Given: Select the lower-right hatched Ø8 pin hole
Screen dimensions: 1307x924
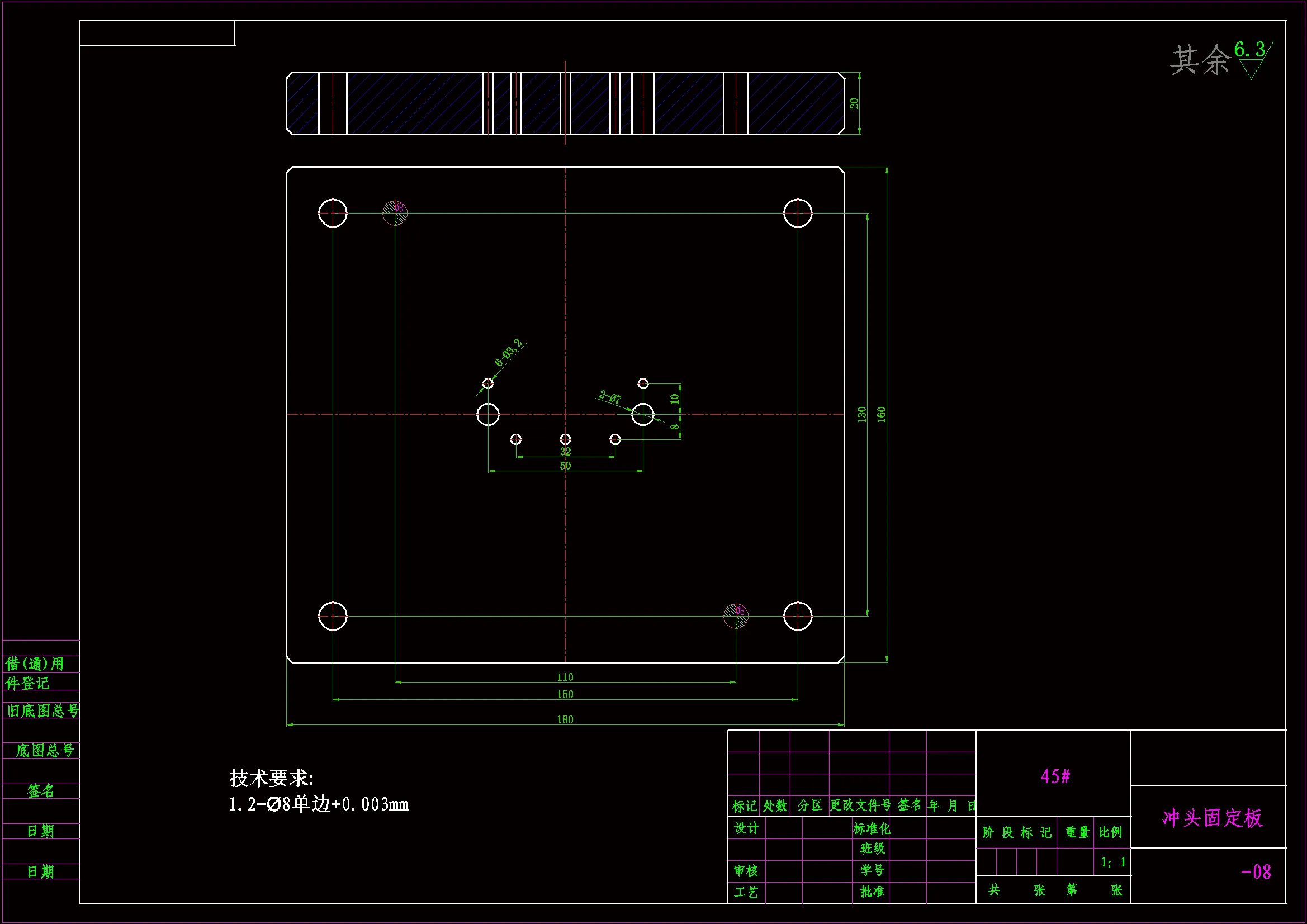Looking at the screenshot, I should 736,616.
